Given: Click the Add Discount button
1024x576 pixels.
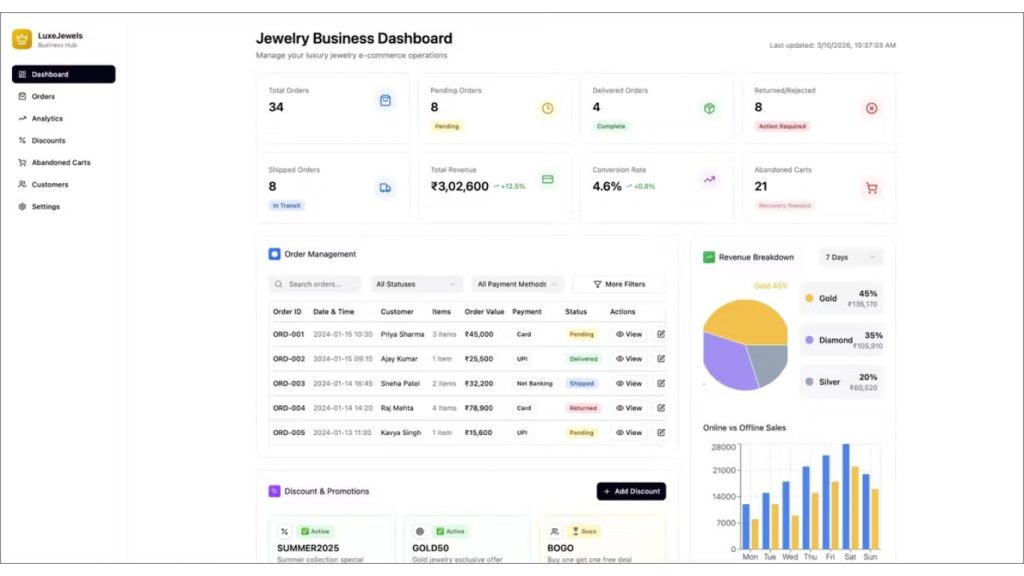Looking at the screenshot, I should [631, 491].
